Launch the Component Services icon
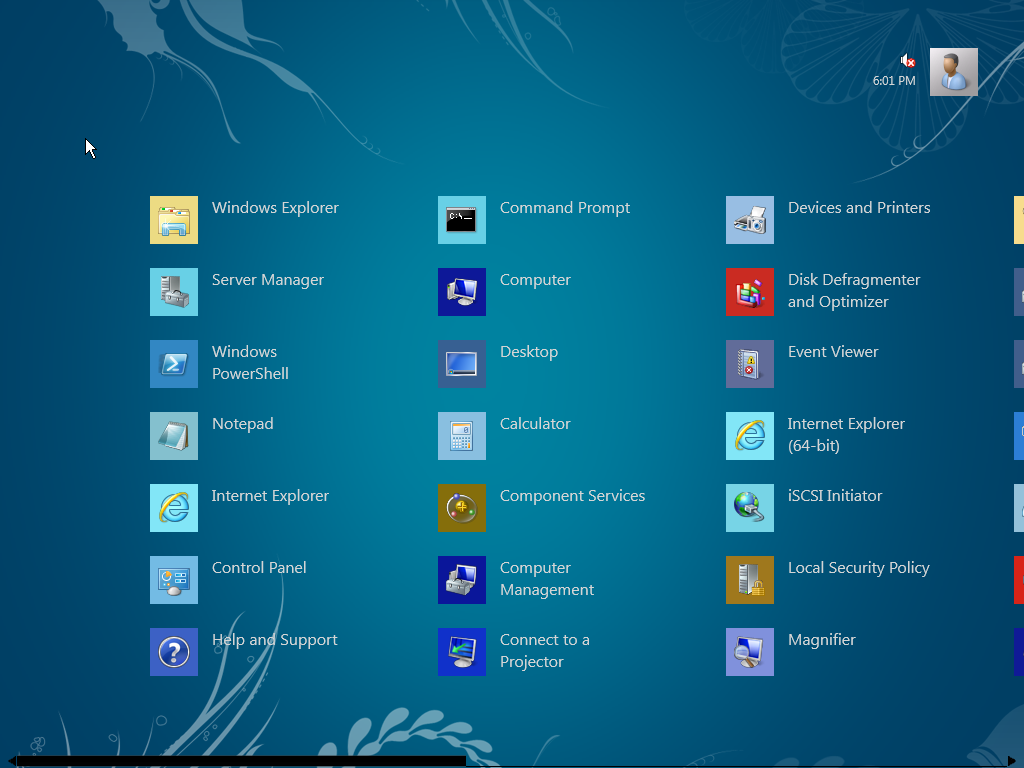Image resolution: width=1024 pixels, height=768 pixels. coord(462,508)
